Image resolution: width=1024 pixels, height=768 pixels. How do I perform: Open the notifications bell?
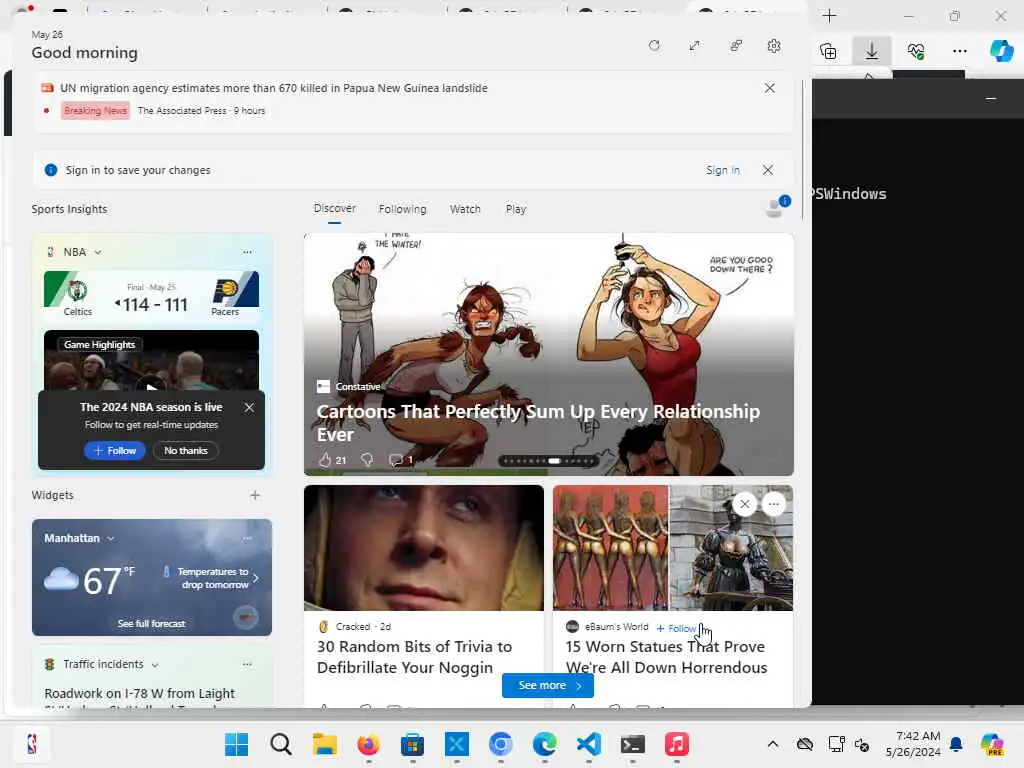956,744
